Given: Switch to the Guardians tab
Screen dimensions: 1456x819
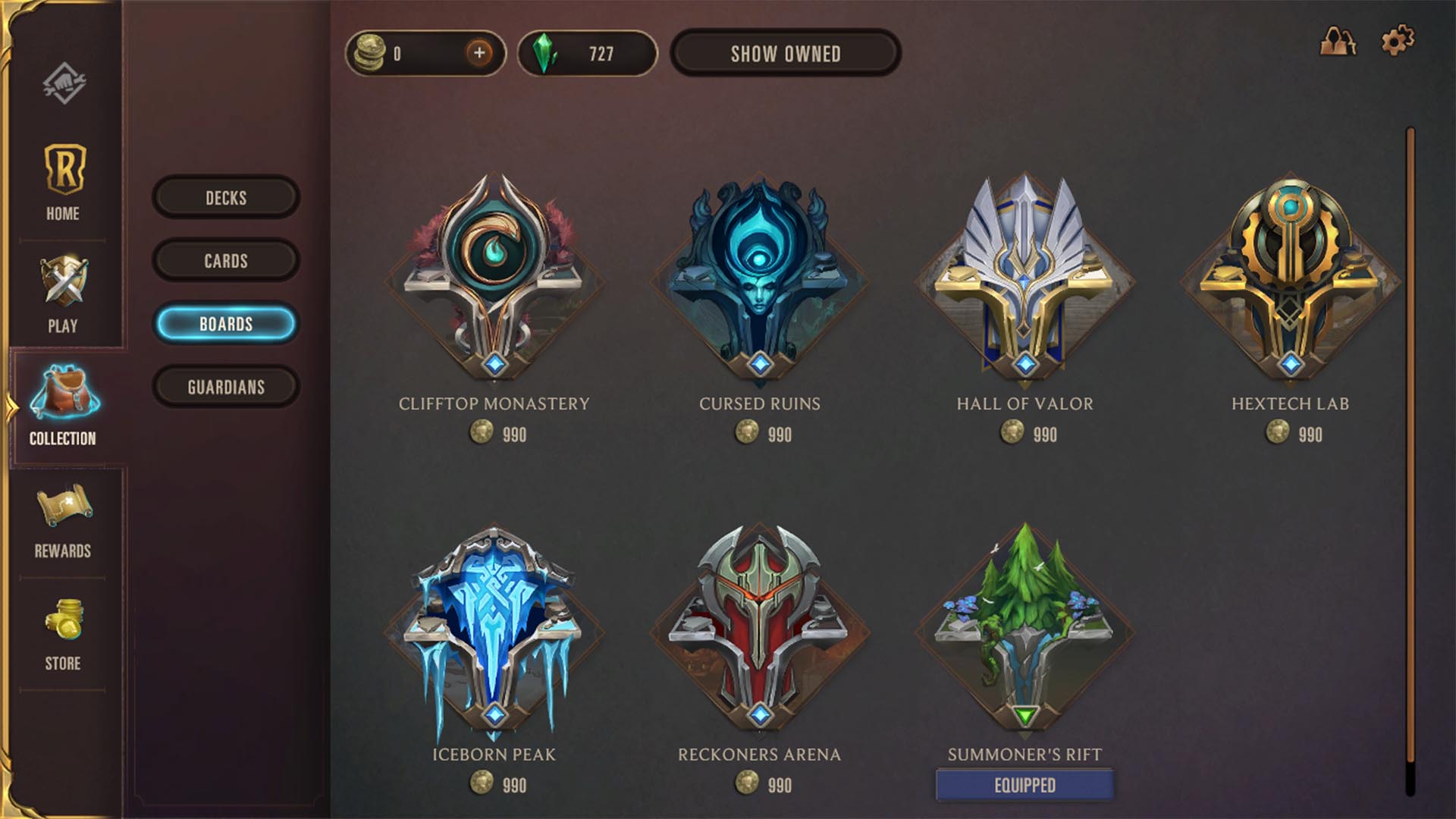Looking at the screenshot, I should (226, 387).
